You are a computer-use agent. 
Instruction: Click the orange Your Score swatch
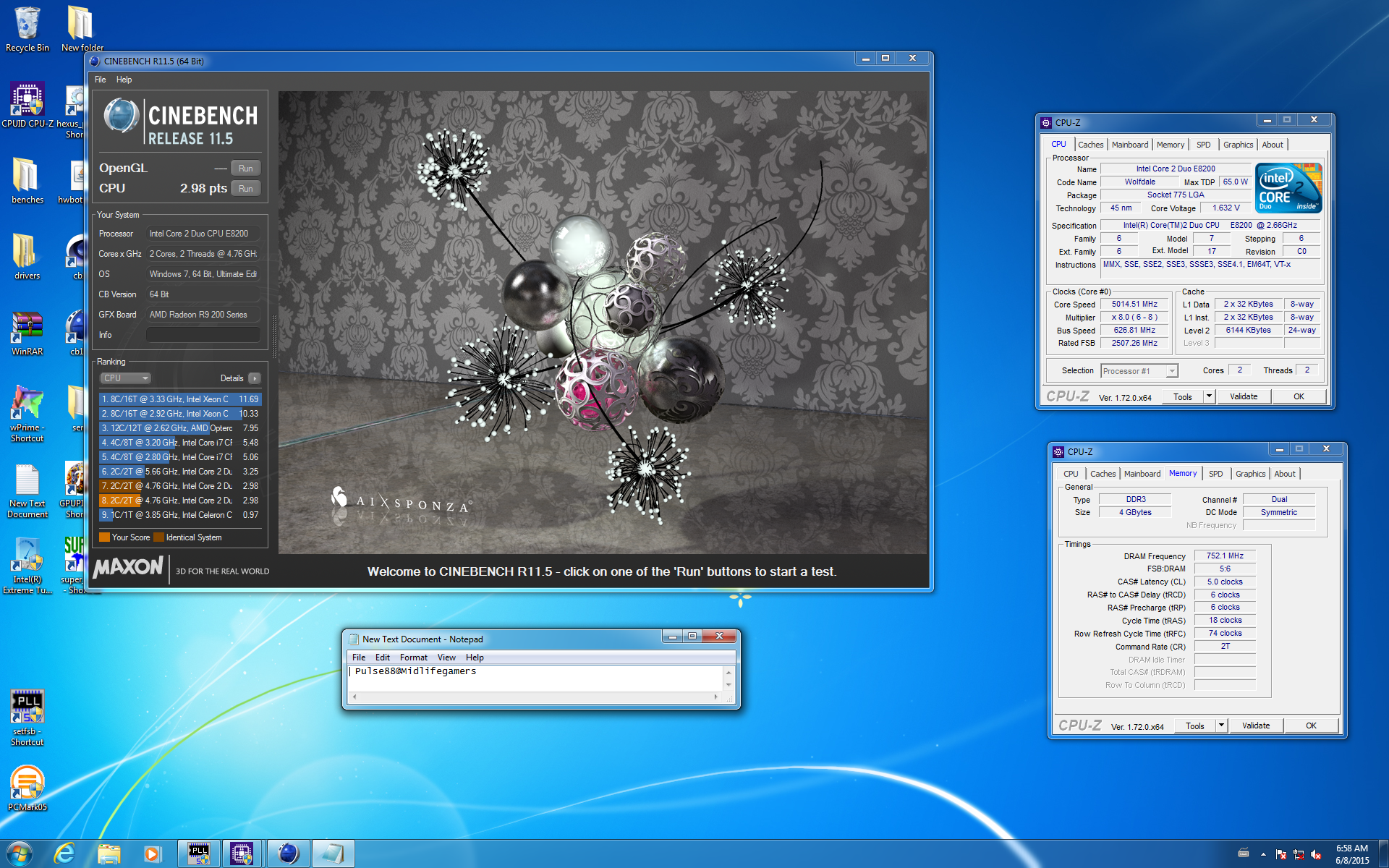pos(104,537)
